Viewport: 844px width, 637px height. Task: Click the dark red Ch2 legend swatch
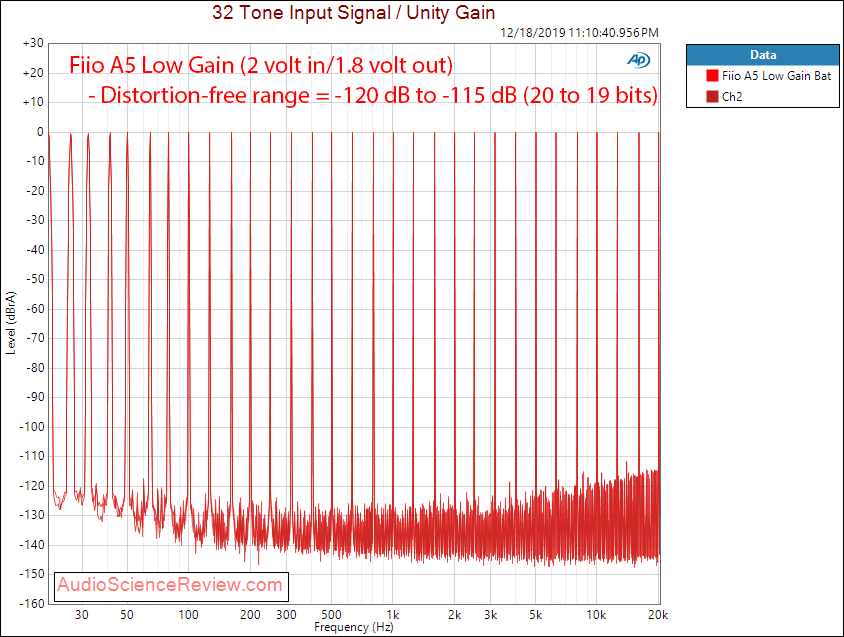pos(712,97)
